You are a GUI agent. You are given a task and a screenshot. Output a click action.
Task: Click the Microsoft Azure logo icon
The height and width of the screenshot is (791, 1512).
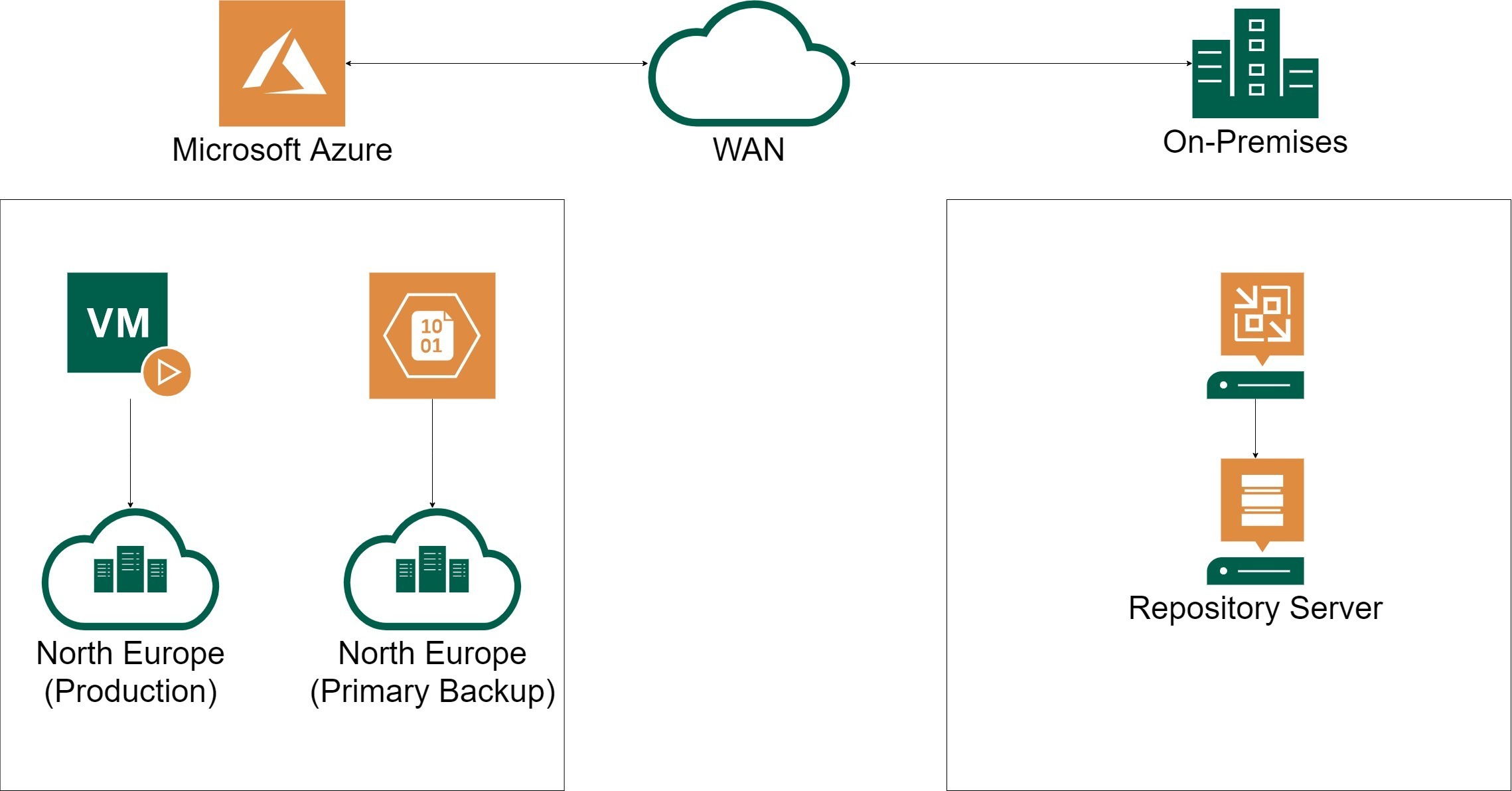coord(282,63)
